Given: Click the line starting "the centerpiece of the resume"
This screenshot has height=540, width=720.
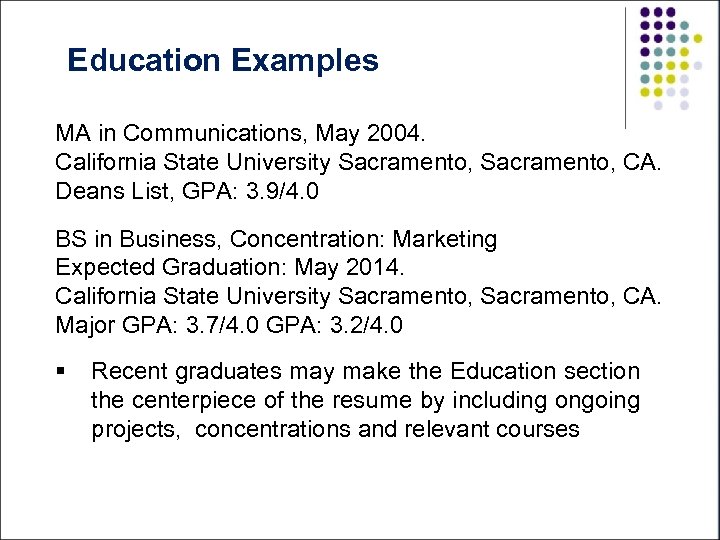Looking at the screenshot, I should click(x=365, y=401).
